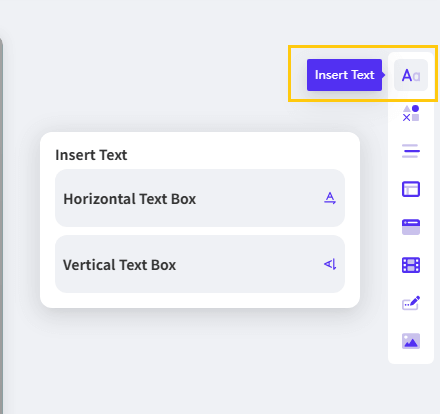Choose Vertical Text Box option
This screenshot has width=440, height=414.
pyautogui.click(x=200, y=264)
